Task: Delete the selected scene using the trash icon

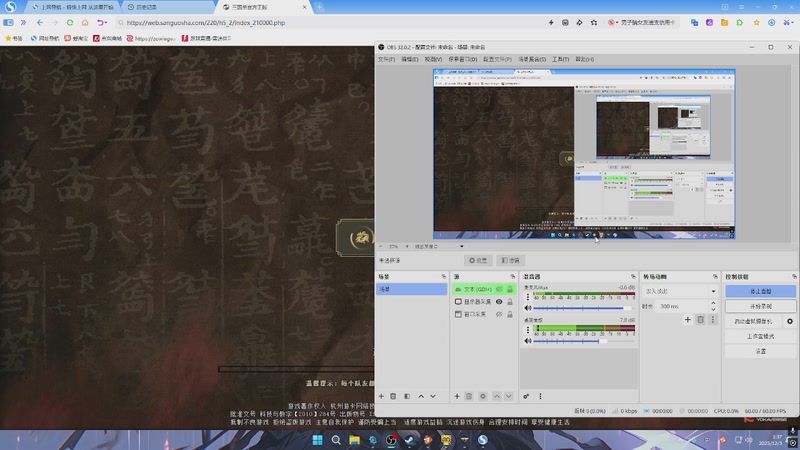Action: coord(393,396)
